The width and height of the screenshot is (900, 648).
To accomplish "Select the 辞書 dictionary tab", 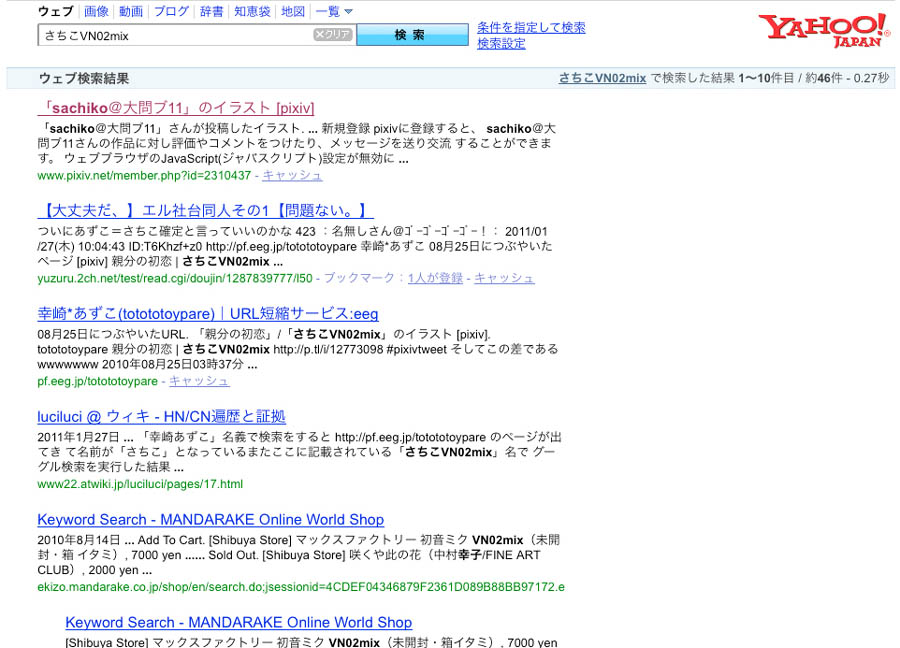I will pos(211,12).
